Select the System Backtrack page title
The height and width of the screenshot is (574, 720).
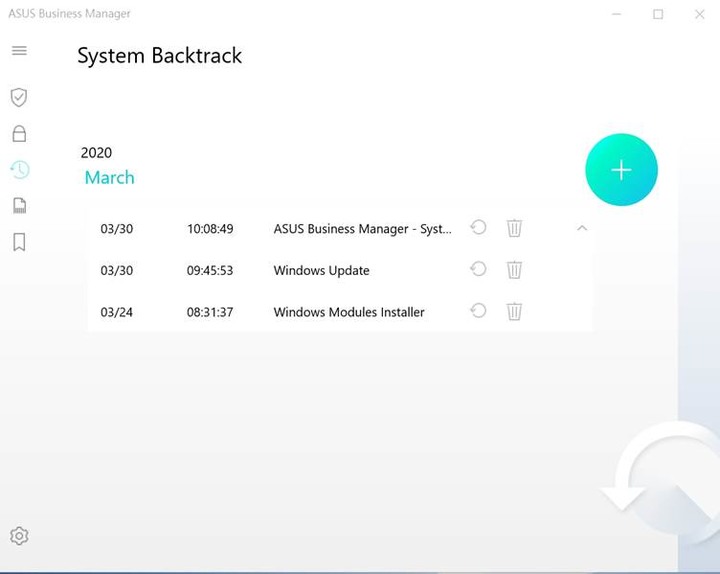tap(159, 56)
